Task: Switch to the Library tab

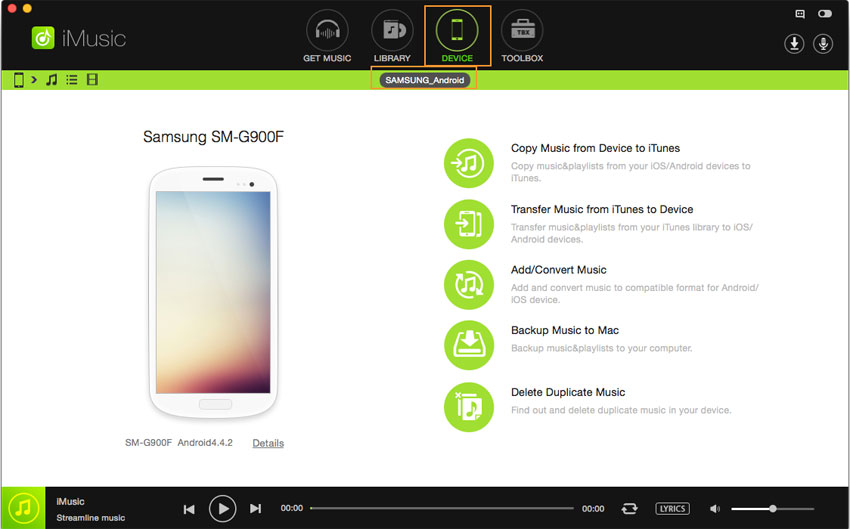Action: click(x=392, y=34)
